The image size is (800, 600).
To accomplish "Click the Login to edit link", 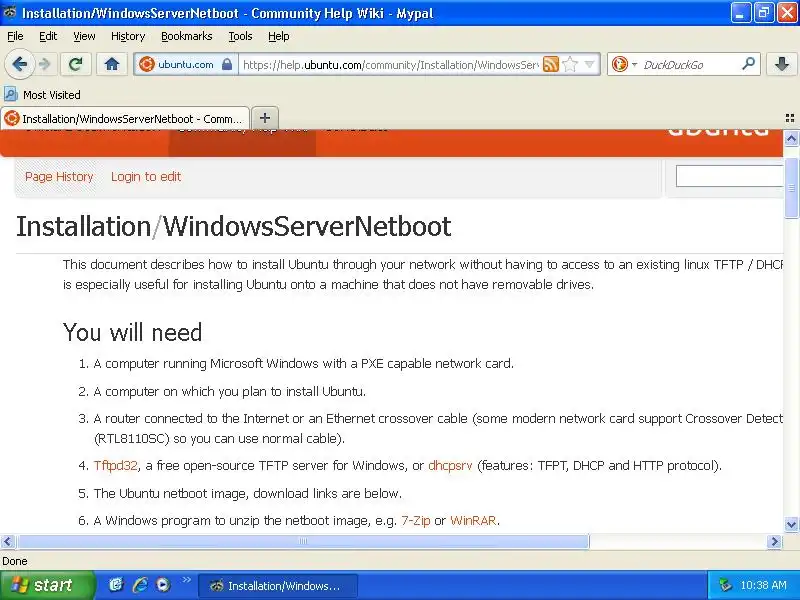I will [x=146, y=177].
